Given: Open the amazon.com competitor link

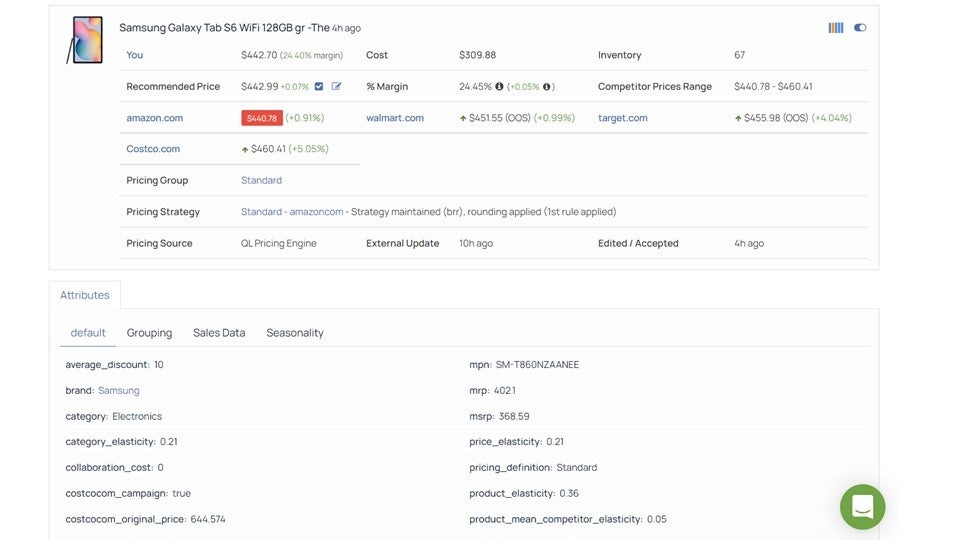Looking at the screenshot, I should click(x=154, y=118).
